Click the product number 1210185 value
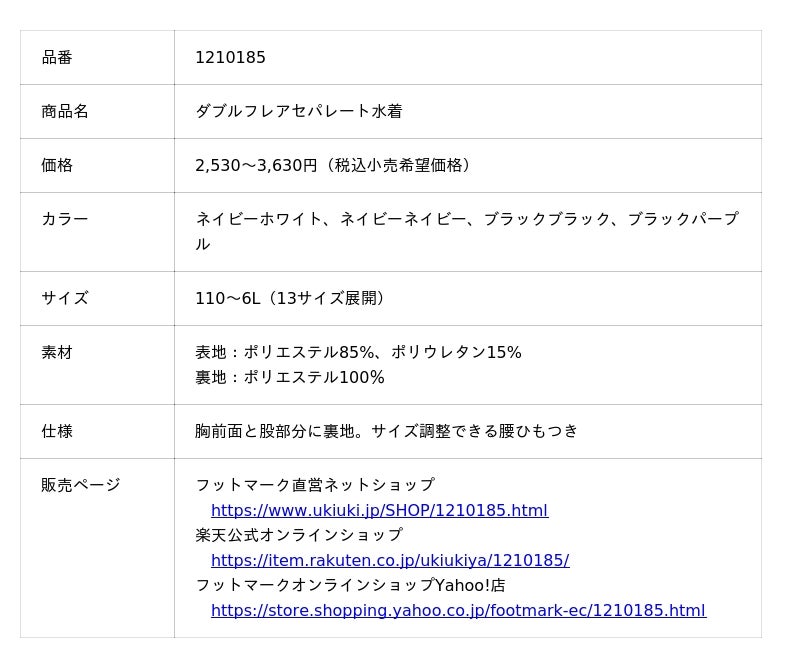Viewport: 800px width, 668px height. [230, 58]
